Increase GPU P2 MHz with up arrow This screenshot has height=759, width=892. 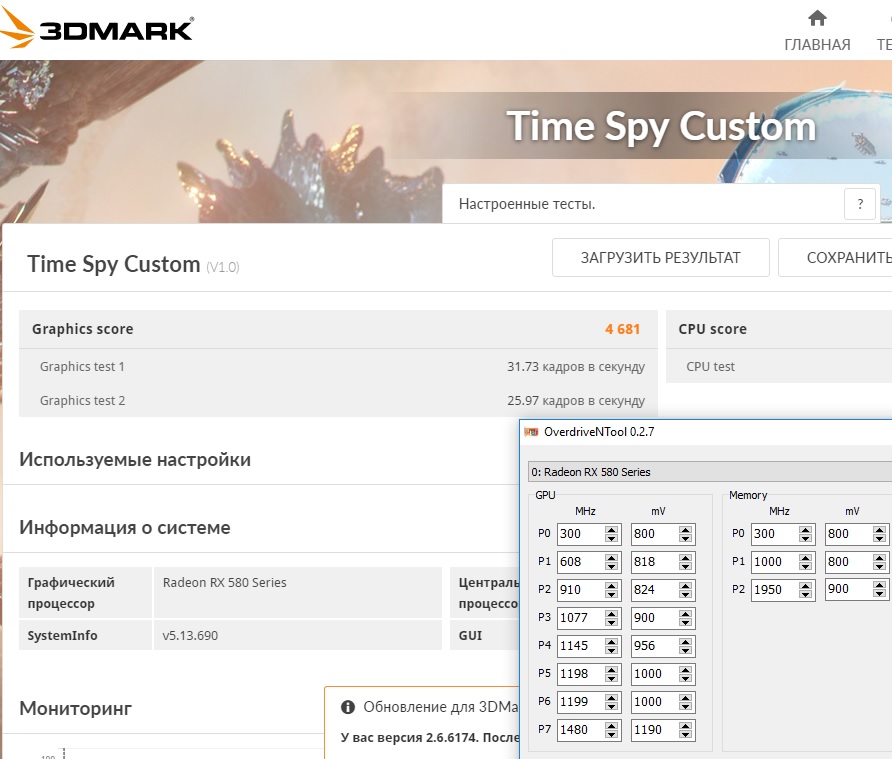point(612,585)
